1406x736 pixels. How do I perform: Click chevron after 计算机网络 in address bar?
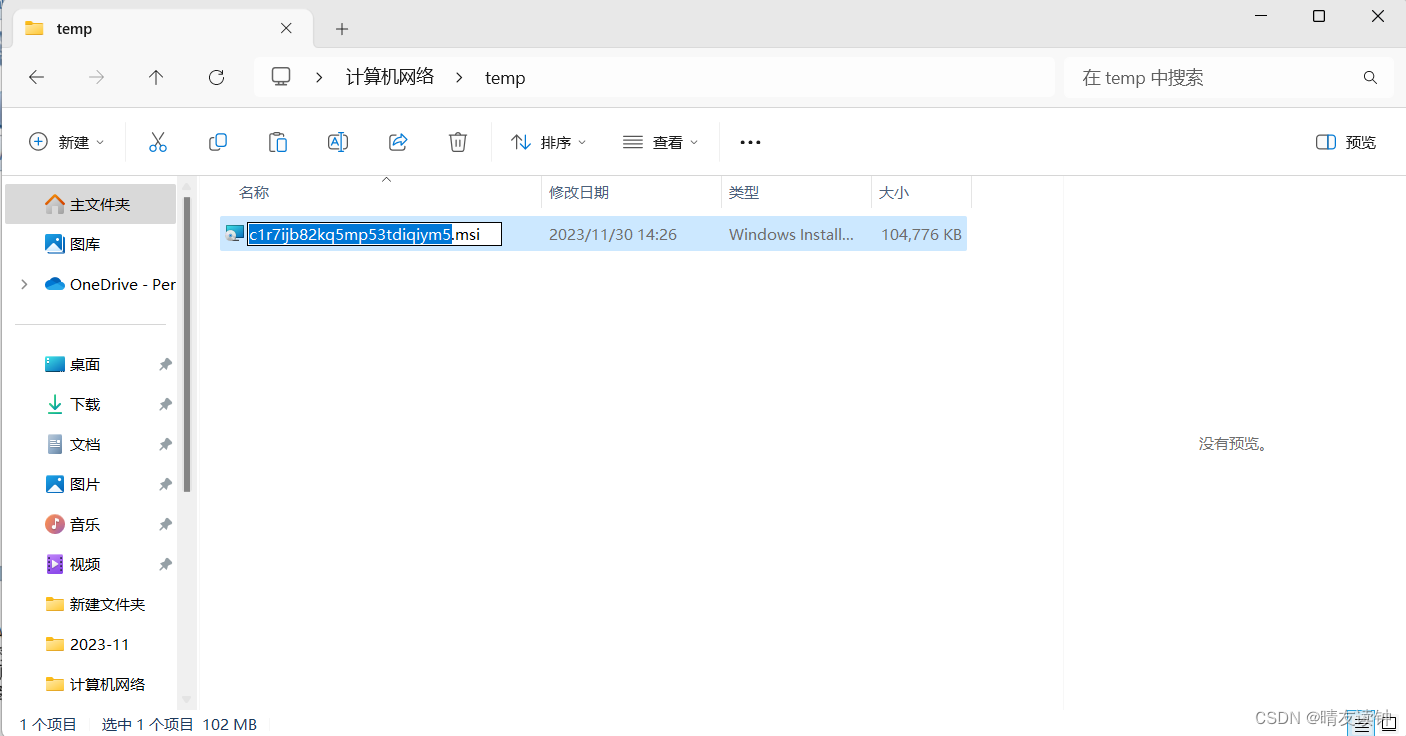click(x=461, y=77)
